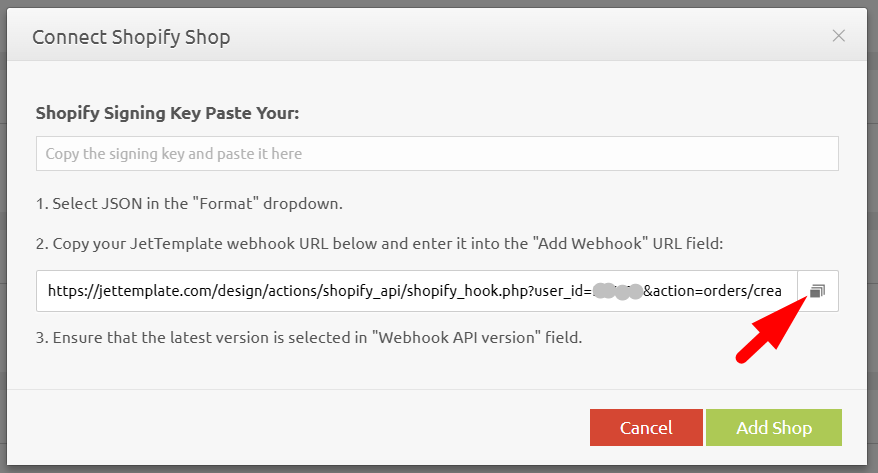This screenshot has width=878, height=473.
Task: Click the step 2 webhook URL instruction text
Action: 387,243
